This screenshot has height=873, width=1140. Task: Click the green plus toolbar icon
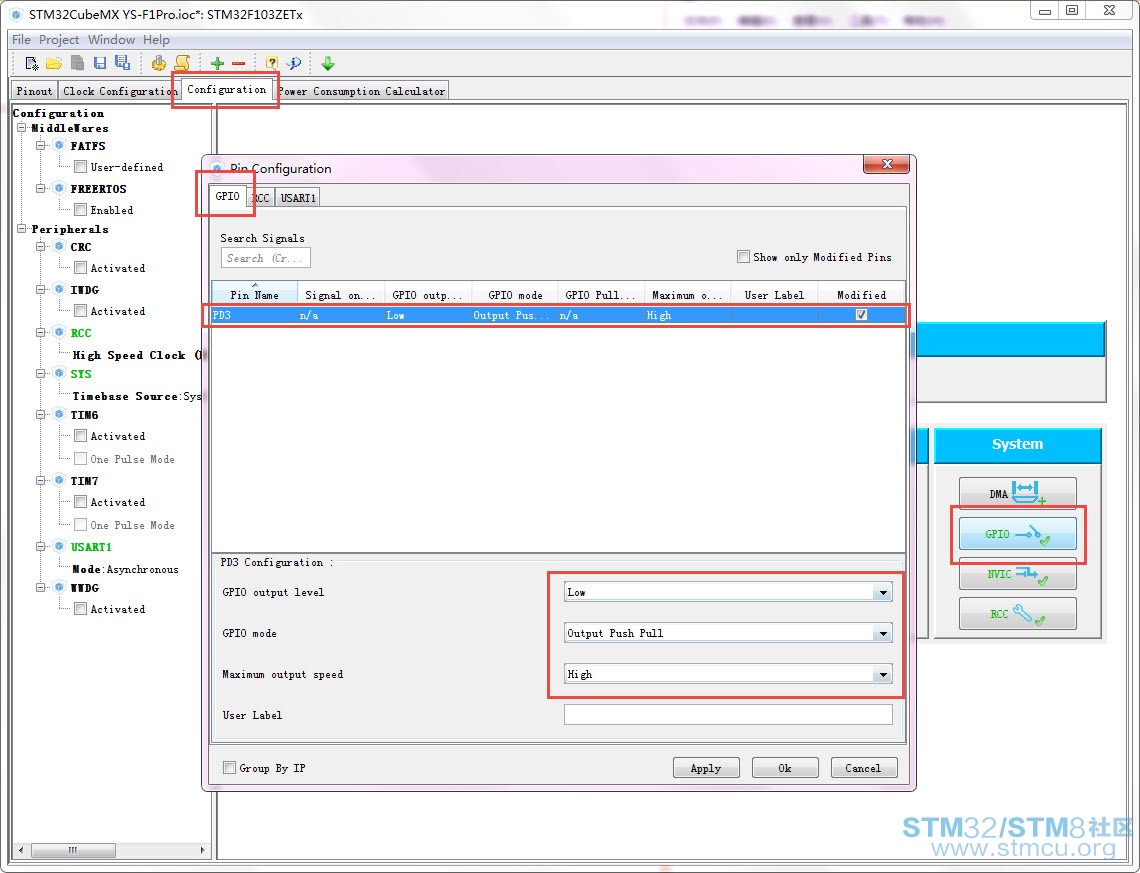[x=217, y=63]
